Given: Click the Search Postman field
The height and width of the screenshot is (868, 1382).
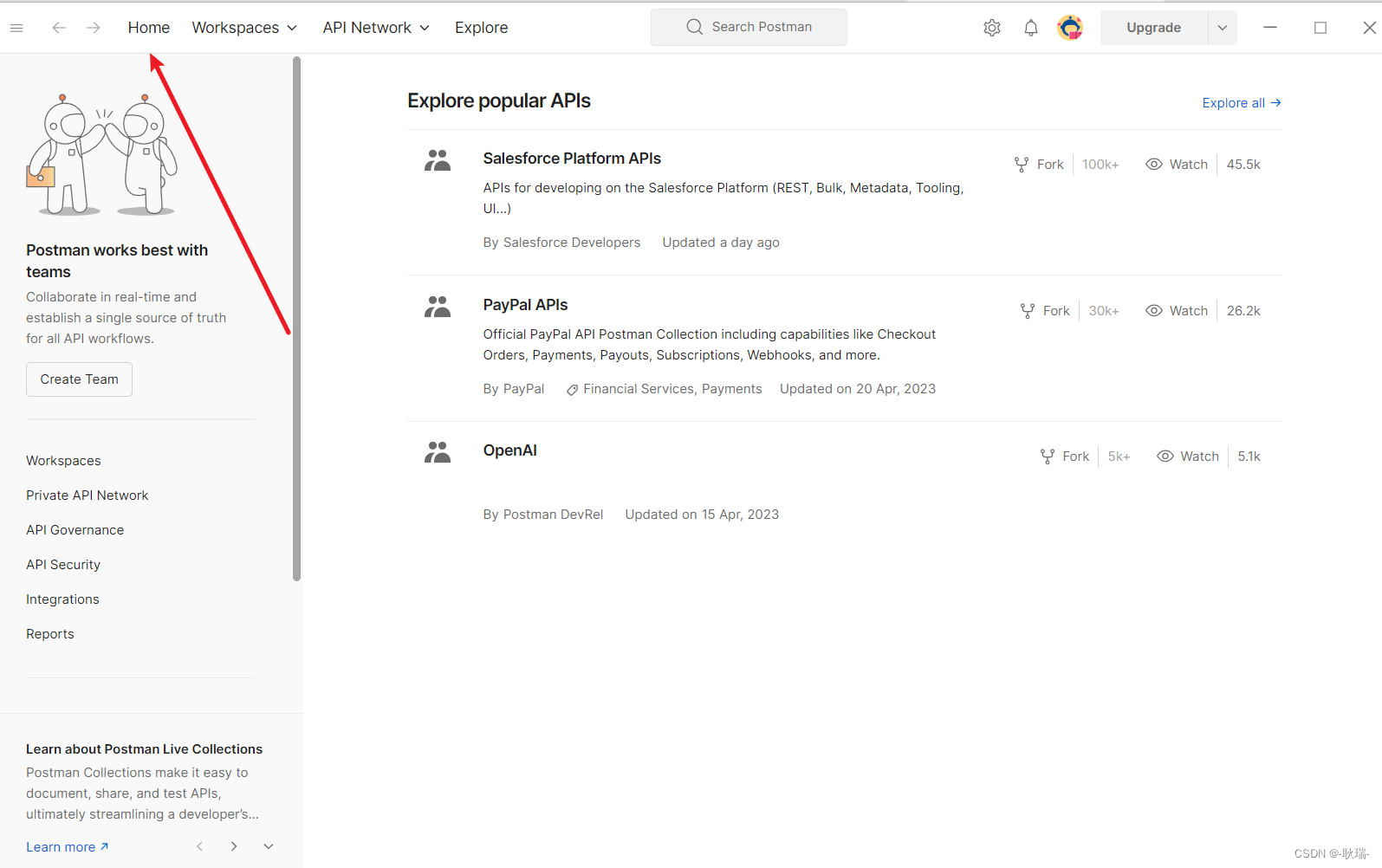Looking at the screenshot, I should [749, 27].
